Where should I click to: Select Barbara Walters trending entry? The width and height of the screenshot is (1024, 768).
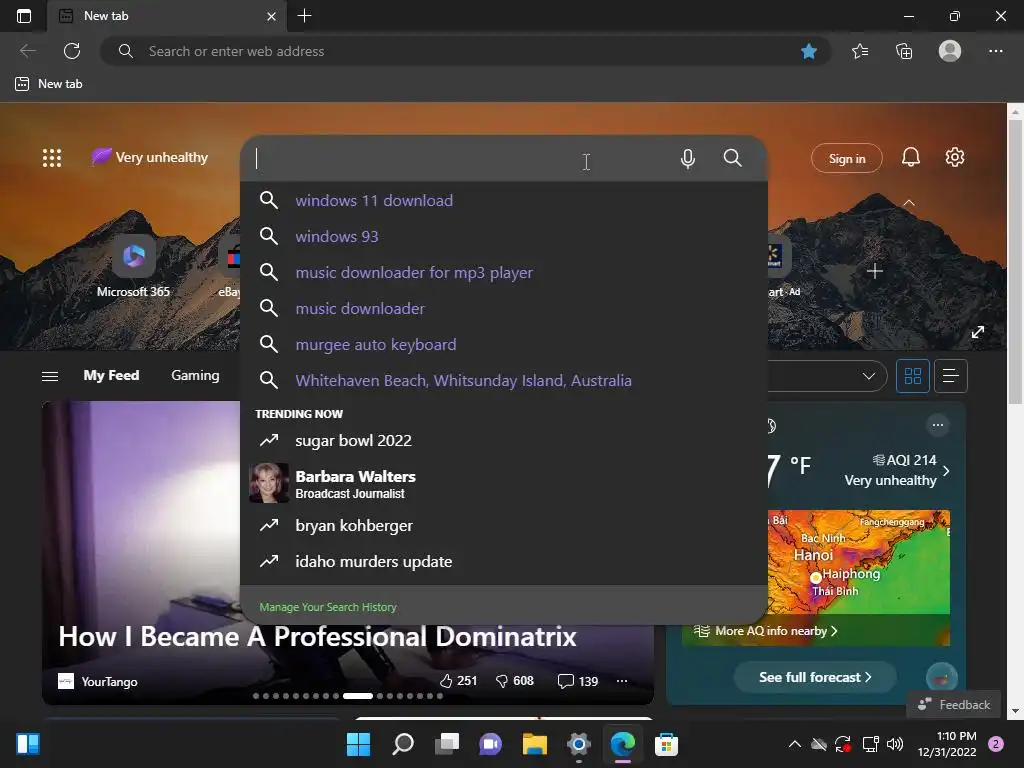click(504, 483)
